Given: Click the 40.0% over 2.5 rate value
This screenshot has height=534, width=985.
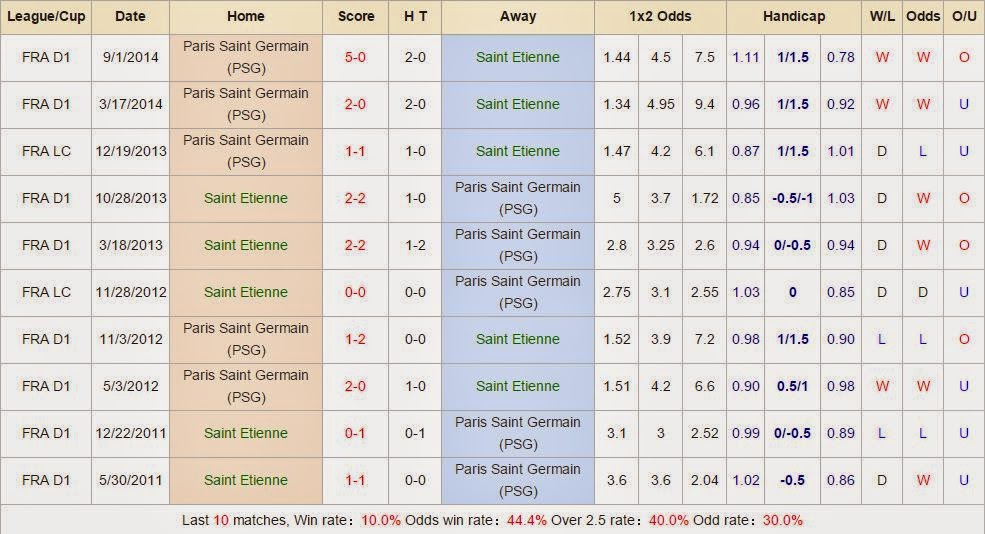Looking at the screenshot, I should [x=668, y=521].
